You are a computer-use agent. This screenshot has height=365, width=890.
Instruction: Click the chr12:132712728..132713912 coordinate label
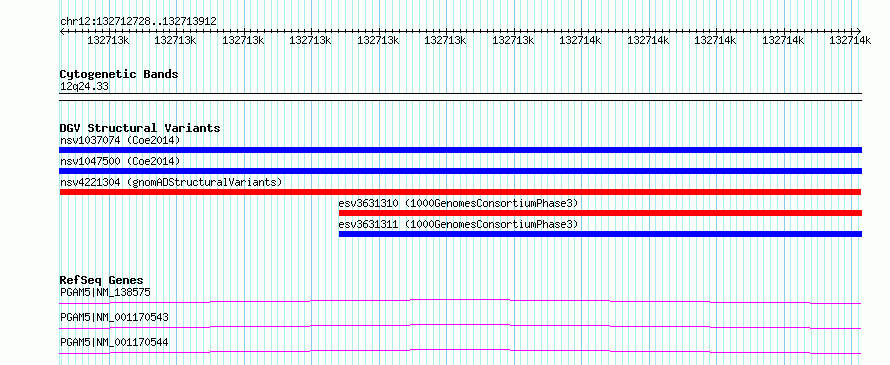[x=138, y=21]
